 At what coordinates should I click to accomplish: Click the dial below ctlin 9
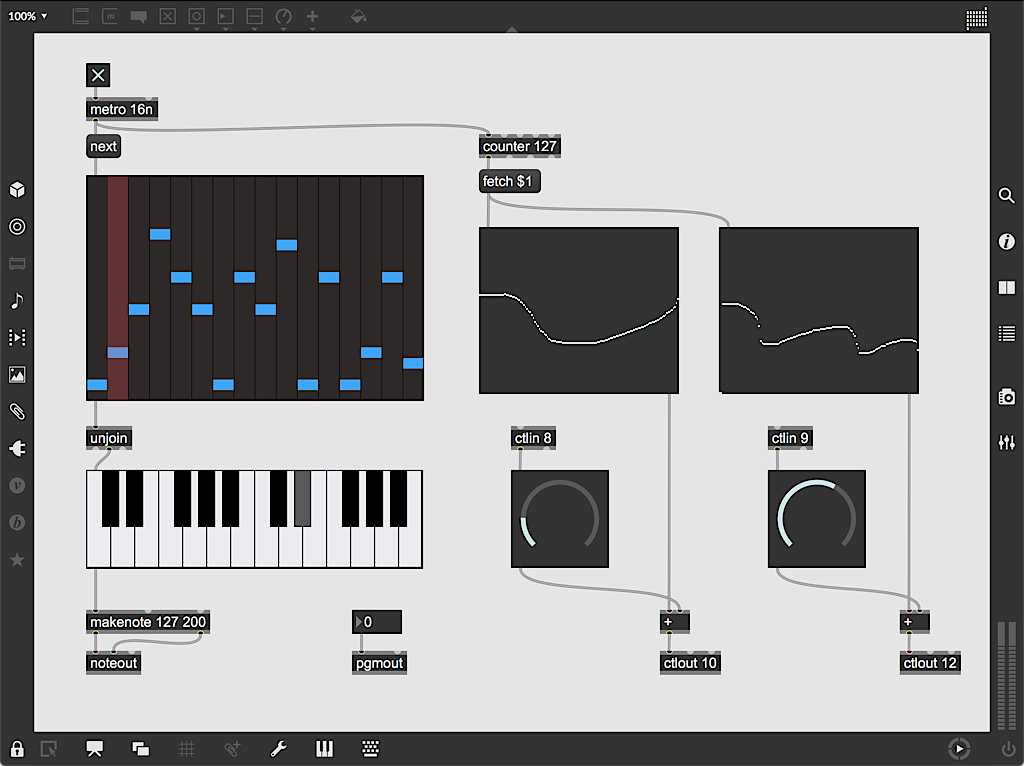(817, 519)
